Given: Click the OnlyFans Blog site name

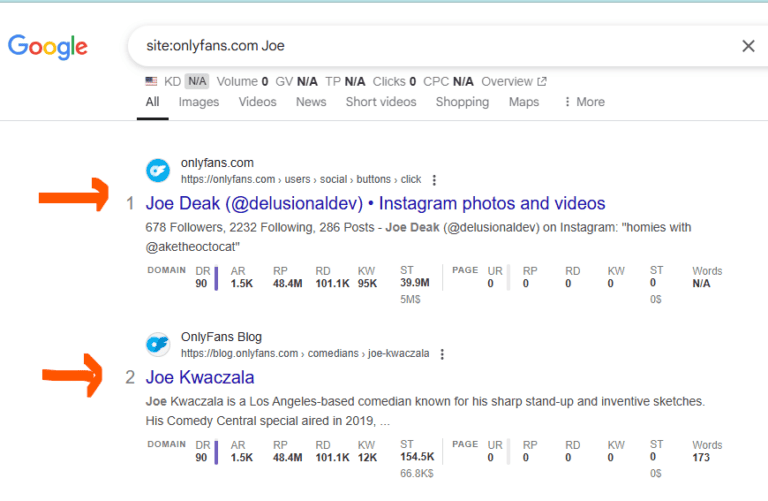Looking at the screenshot, I should click(x=221, y=337).
